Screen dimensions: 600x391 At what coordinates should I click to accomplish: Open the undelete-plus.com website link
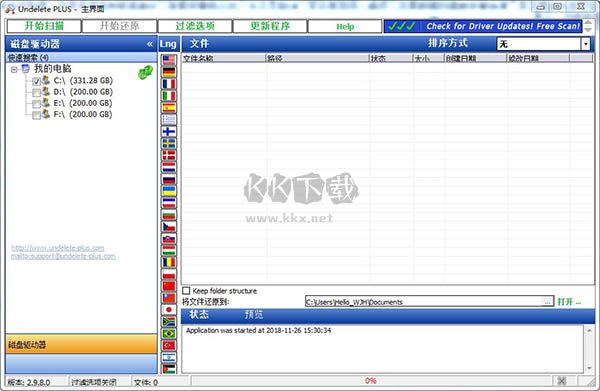coord(58,248)
